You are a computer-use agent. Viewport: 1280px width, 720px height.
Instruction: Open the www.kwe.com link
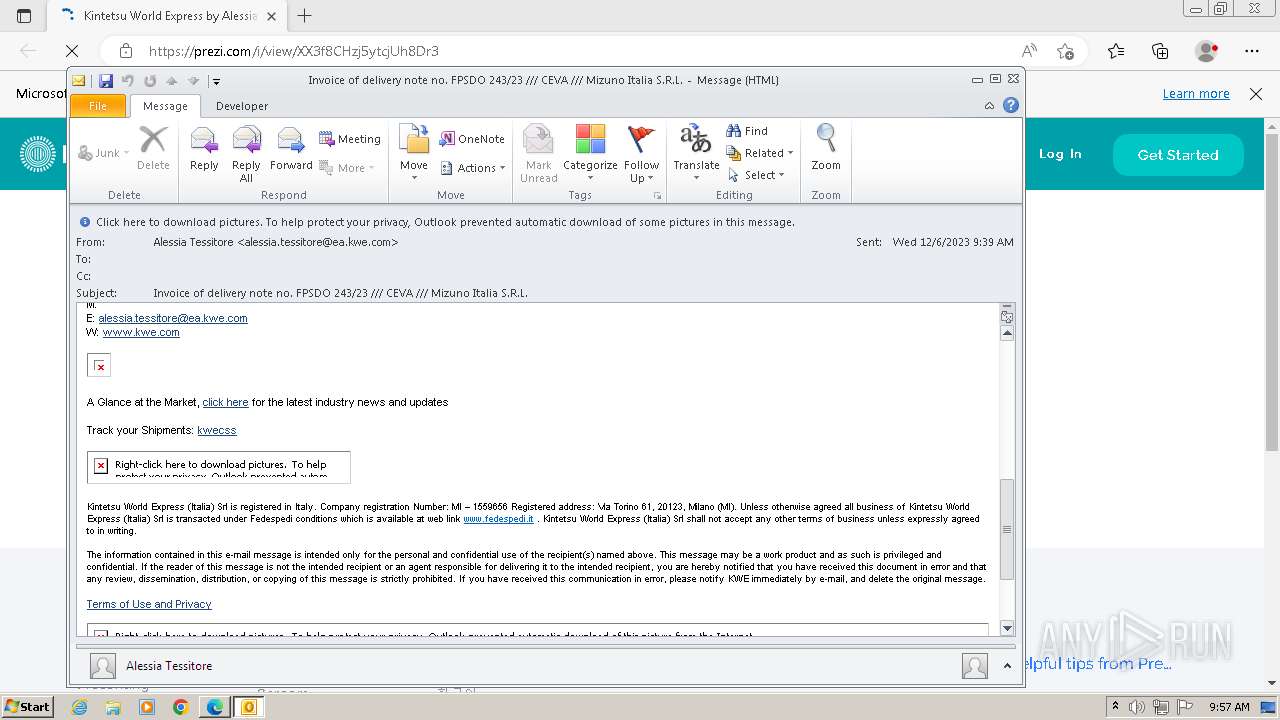click(x=141, y=332)
